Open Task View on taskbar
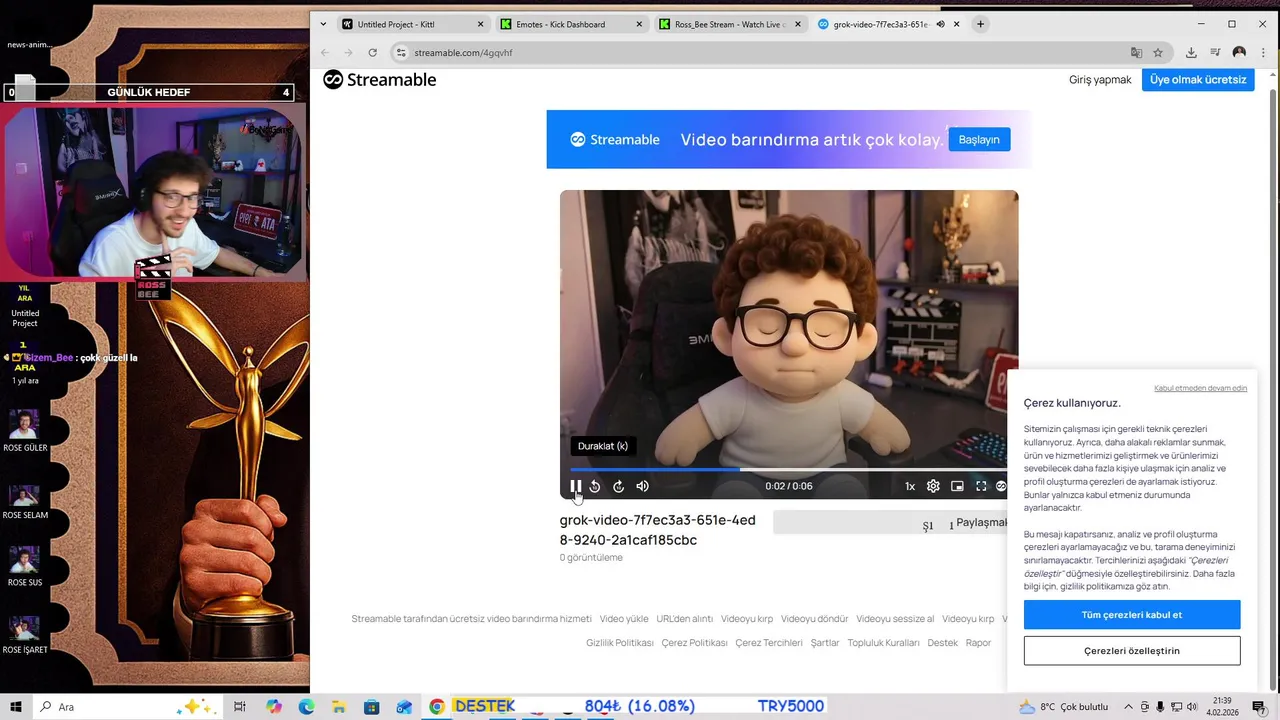The image size is (1280, 720). pos(240,707)
